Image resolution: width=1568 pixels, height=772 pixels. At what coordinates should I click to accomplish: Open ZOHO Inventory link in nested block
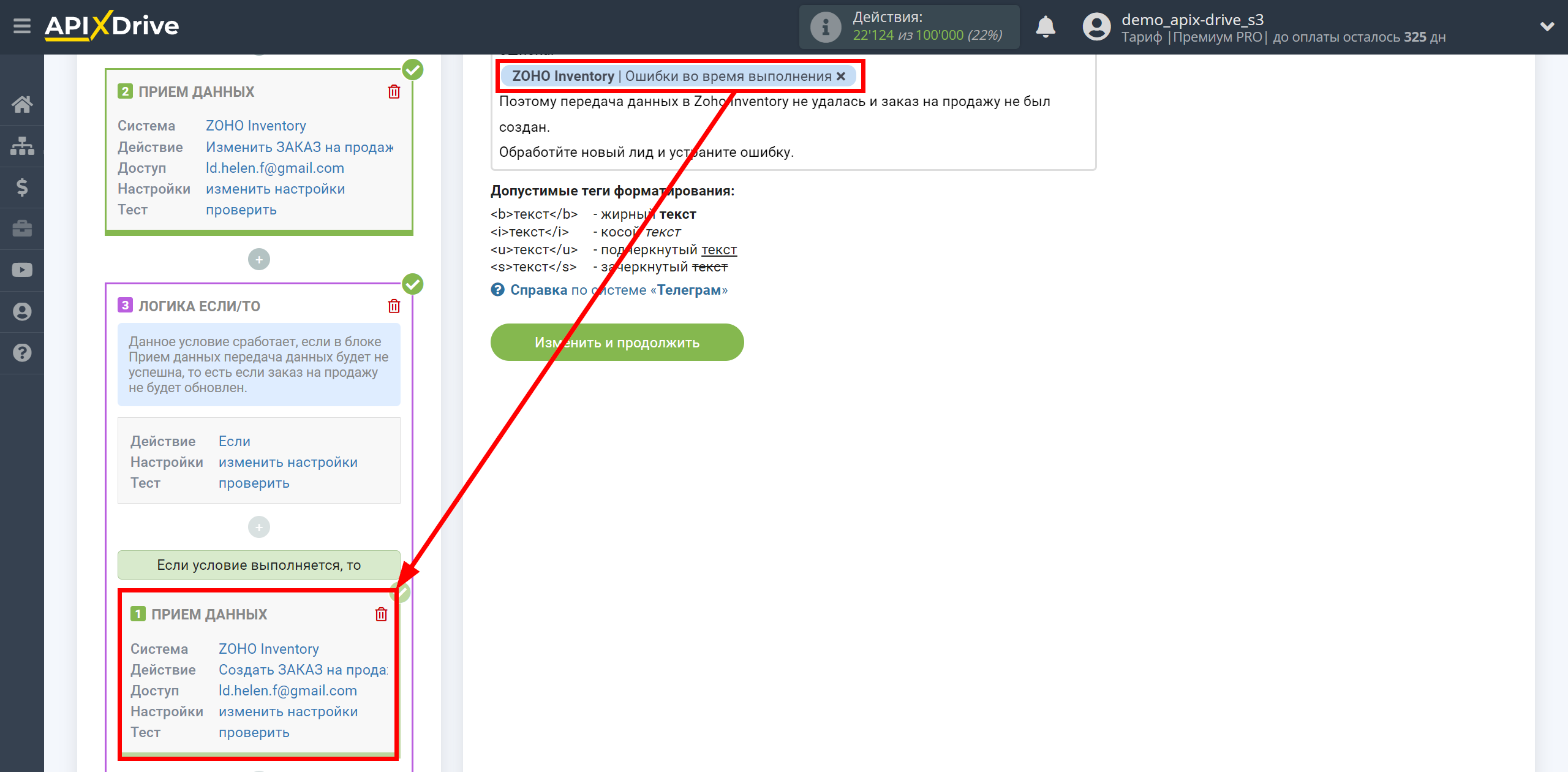tap(269, 649)
